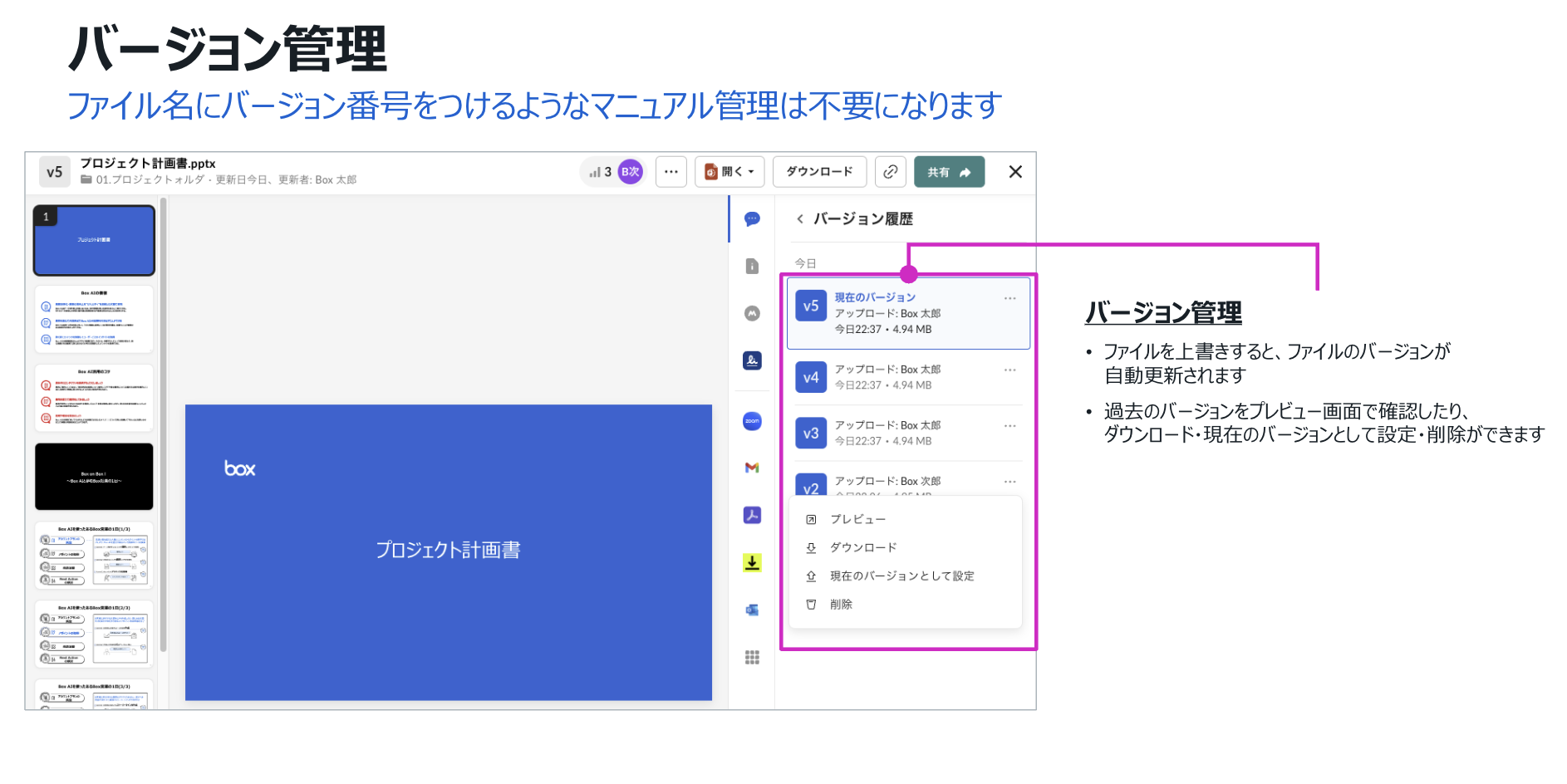
Task: Open the more options ellipsis in header
Action: 671,172
